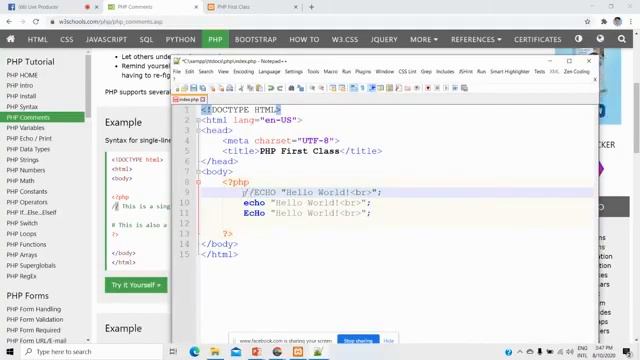This screenshot has width=640, height=360.
Task: Open a new Chrome tab with plus button
Action: (311, 7)
